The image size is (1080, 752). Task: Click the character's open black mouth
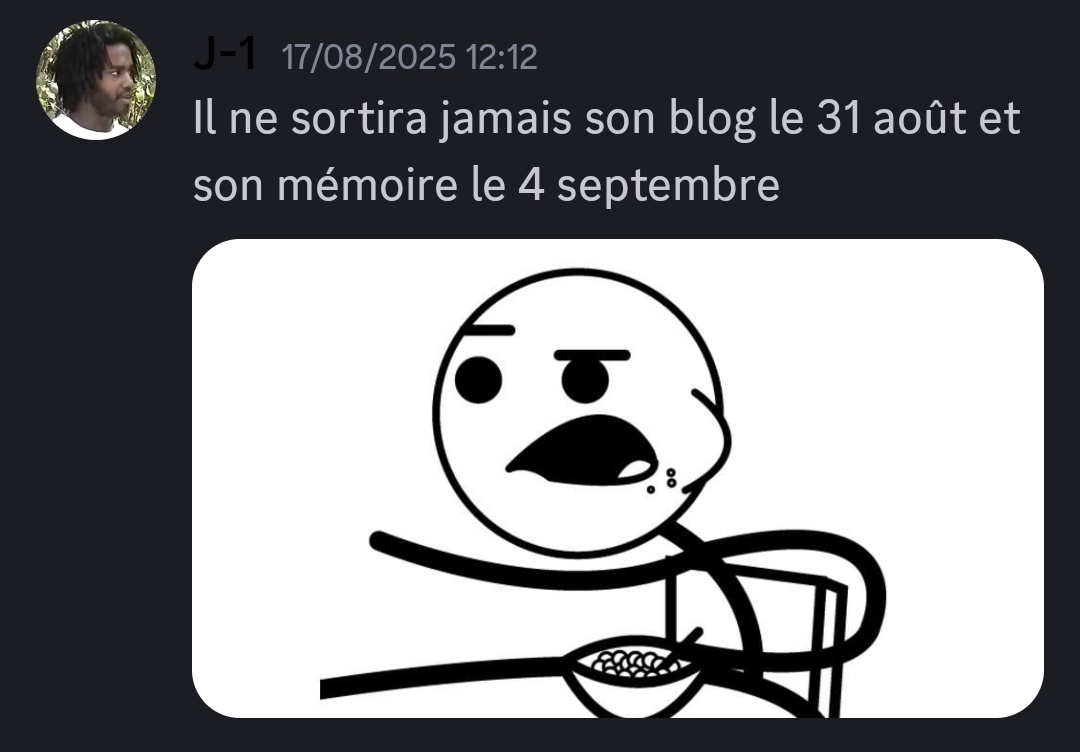[583, 450]
